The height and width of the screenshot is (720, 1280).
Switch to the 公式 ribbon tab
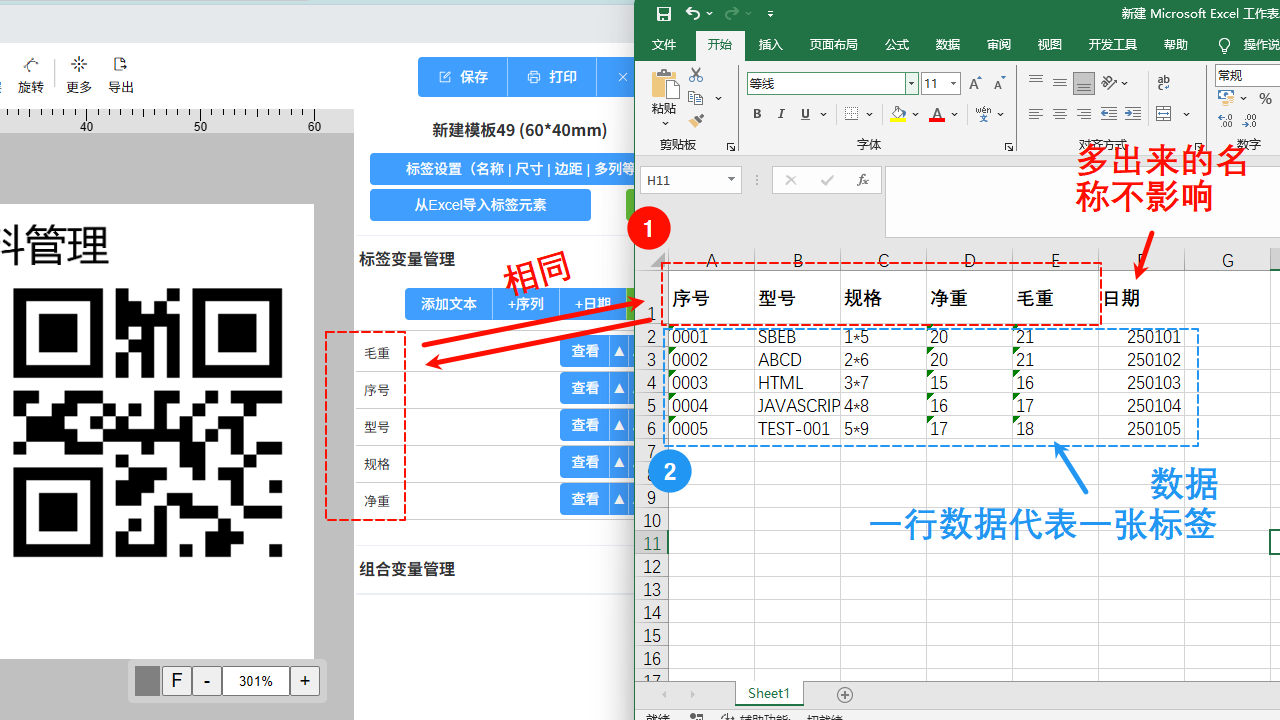pos(897,45)
